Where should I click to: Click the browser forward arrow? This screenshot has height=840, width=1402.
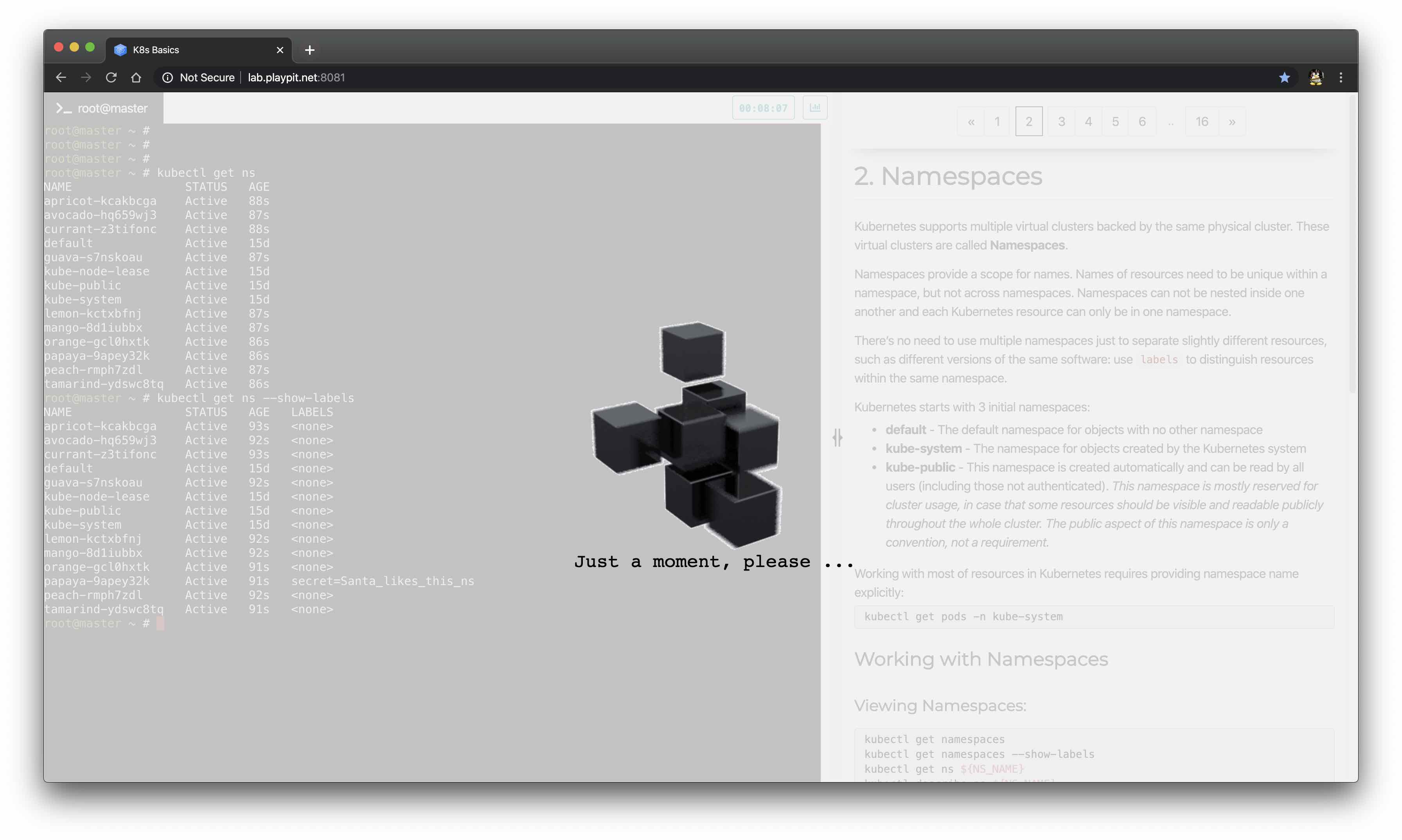click(x=86, y=77)
